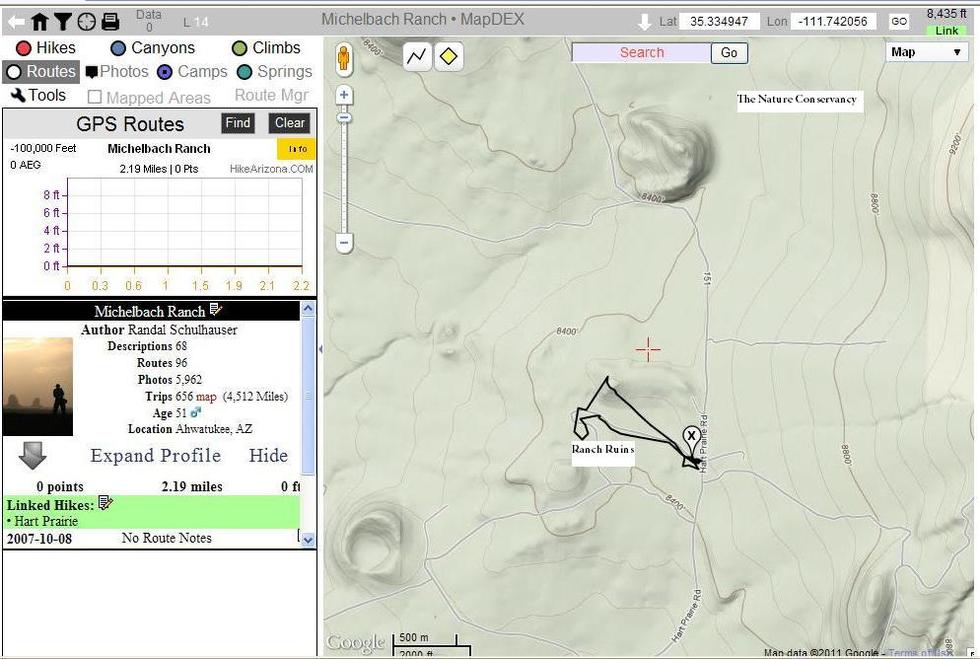Image resolution: width=980 pixels, height=659 pixels.
Task: Click the Location Ahwatukee, AZ text
Action: [x=190, y=429]
